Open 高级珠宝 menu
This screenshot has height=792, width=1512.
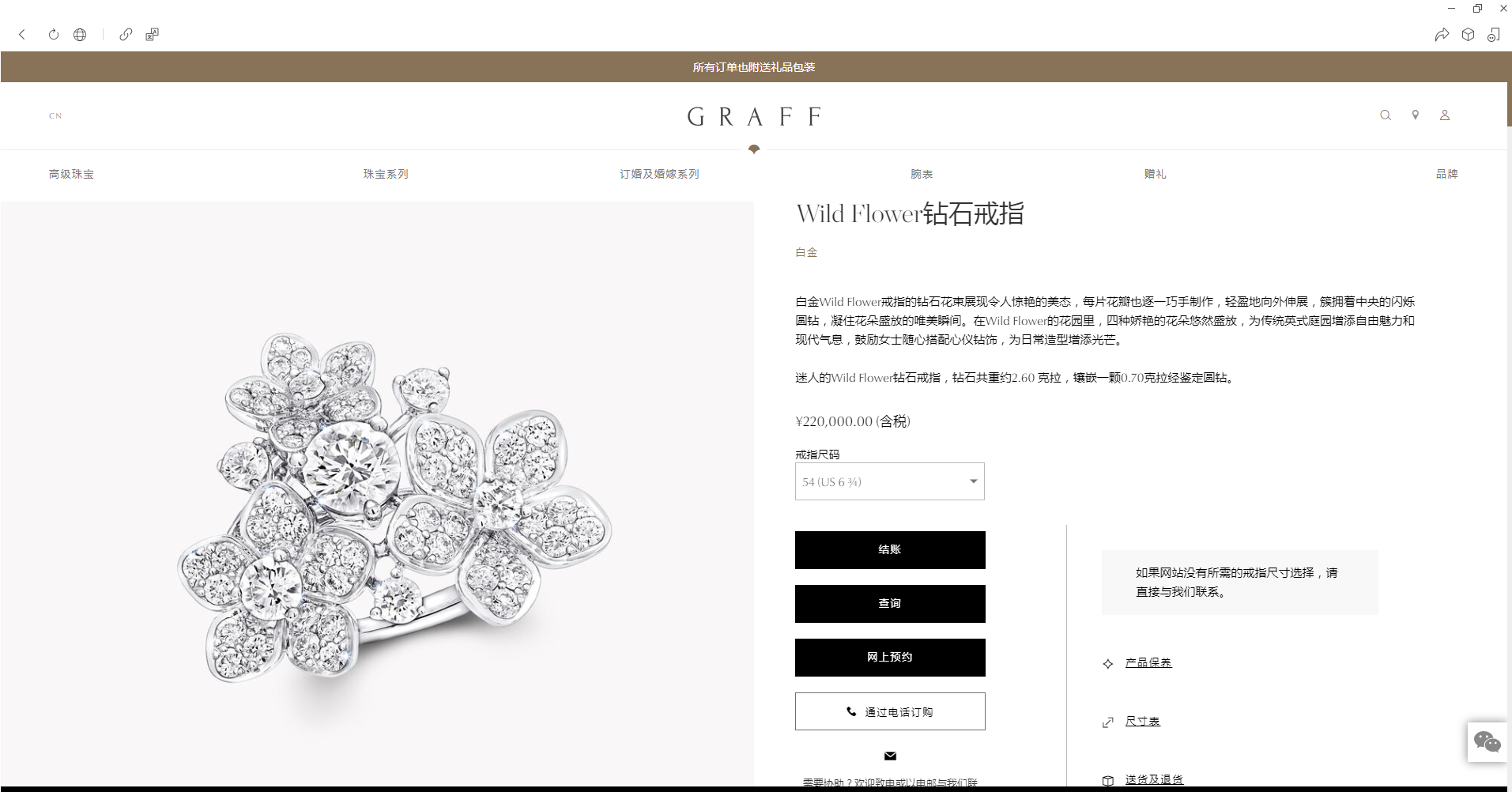click(x=71, y=174)
